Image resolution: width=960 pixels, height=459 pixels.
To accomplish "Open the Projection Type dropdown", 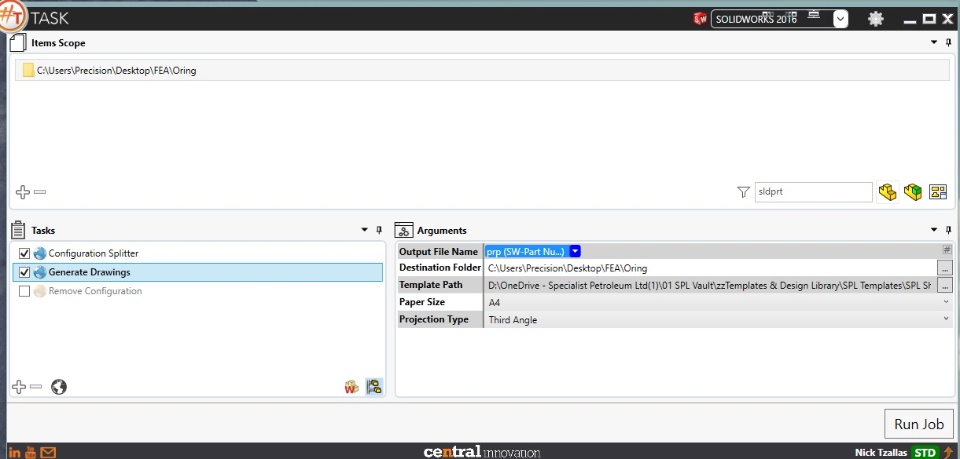I will [x=947, y=319].
